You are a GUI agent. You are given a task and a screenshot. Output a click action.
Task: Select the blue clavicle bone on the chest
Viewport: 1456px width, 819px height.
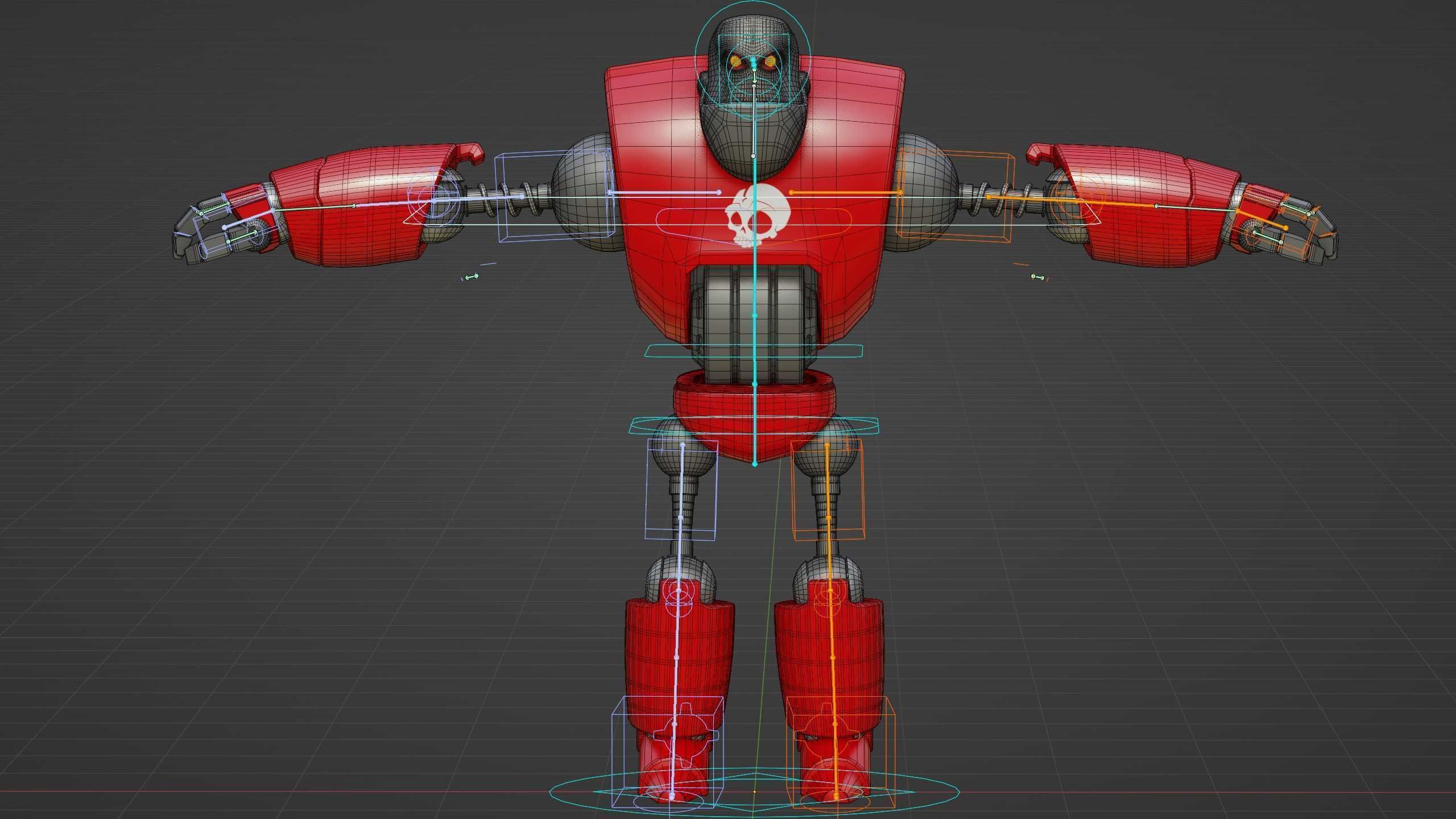tap(664, 193)
